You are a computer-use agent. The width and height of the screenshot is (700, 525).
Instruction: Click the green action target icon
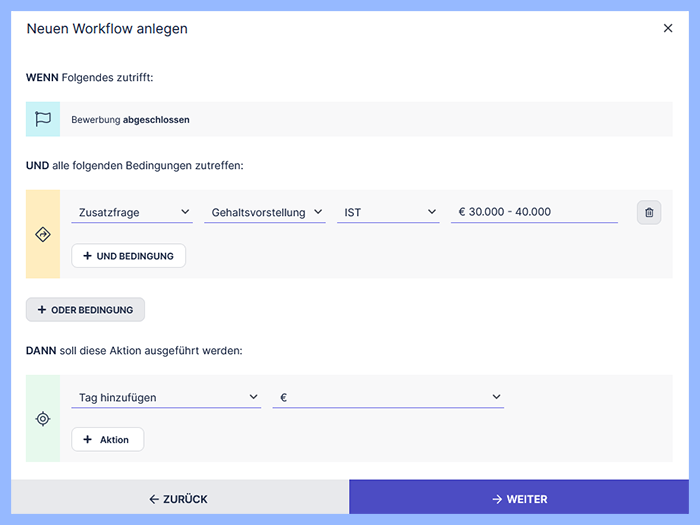pos(43,419)
